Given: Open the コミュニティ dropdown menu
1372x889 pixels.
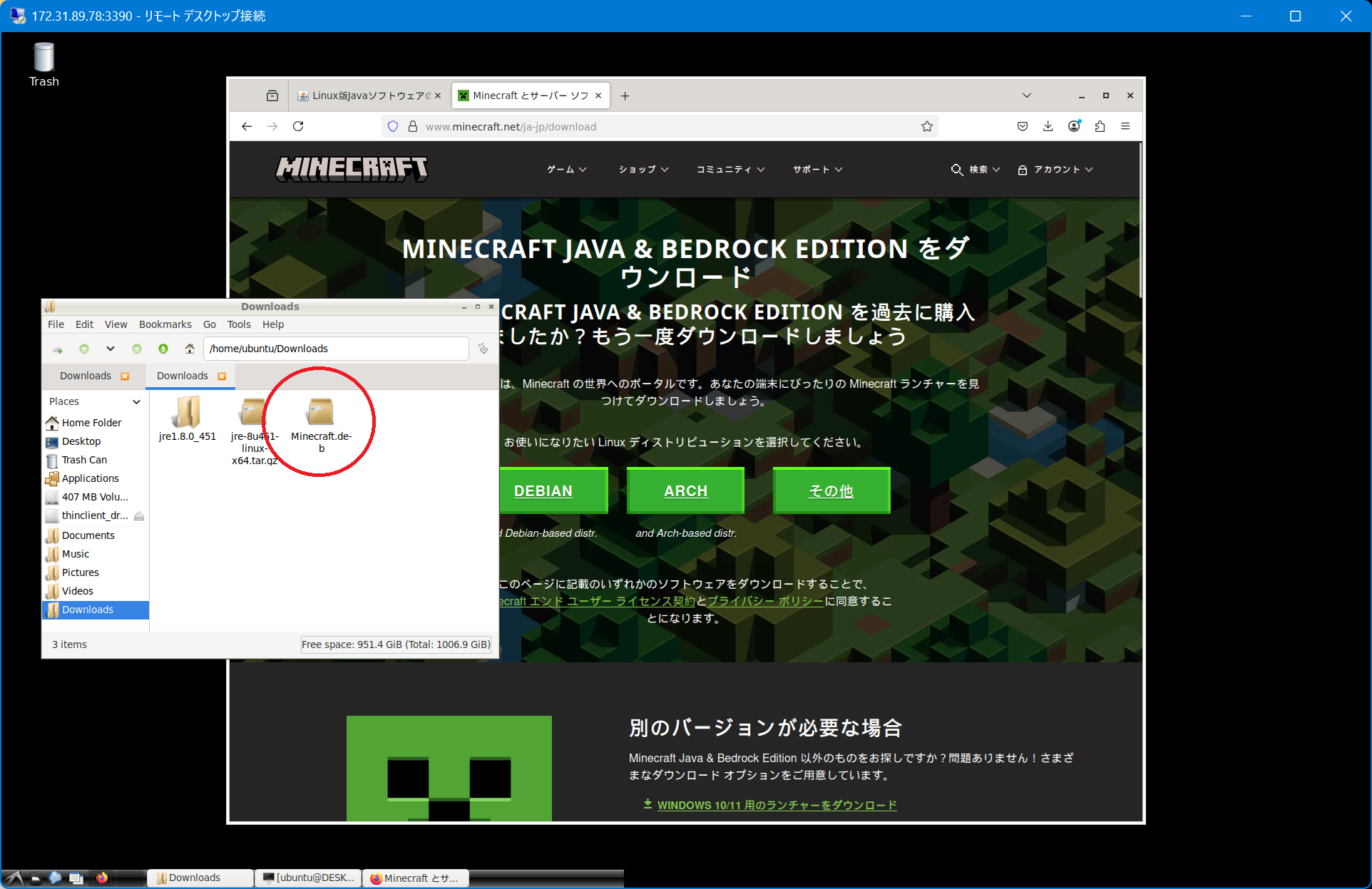Looking at the screenshot, I should 730,170.
